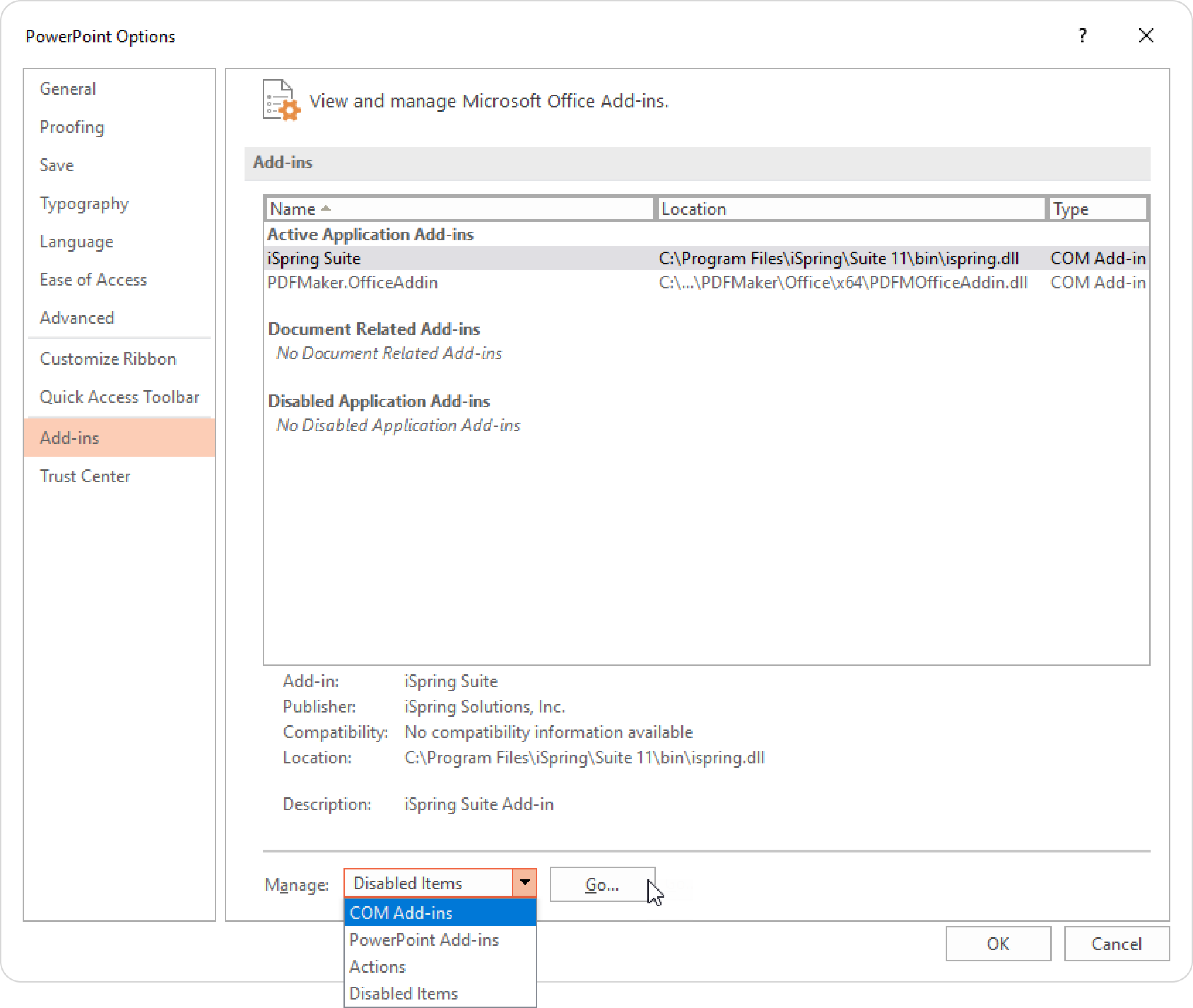Confirm with the OK button

[998, 944]
